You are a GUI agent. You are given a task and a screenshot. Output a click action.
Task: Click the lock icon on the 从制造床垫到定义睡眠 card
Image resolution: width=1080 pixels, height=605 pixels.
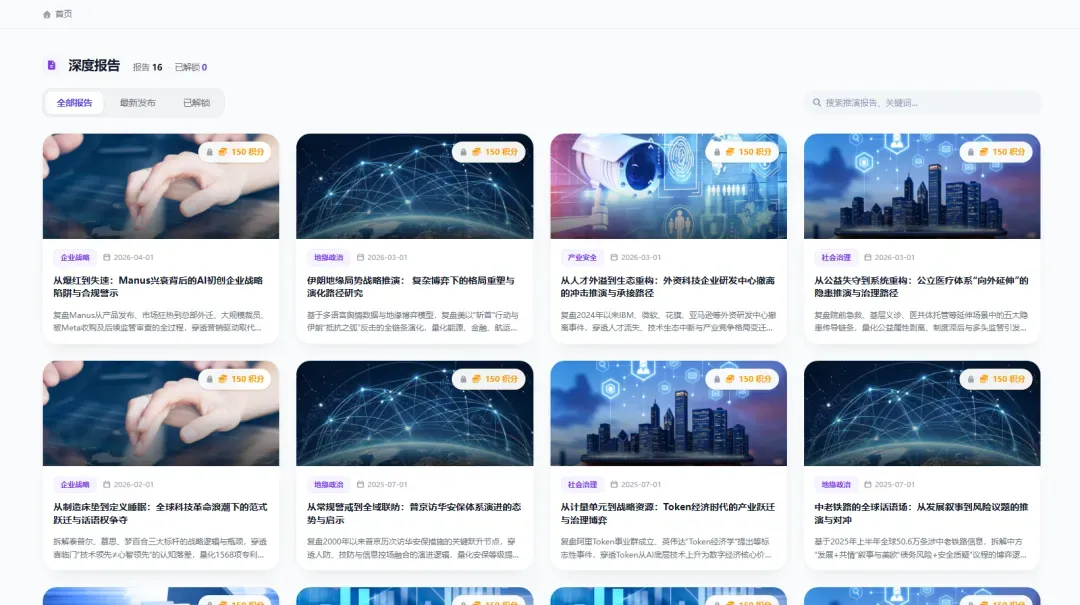tap(209, 379)
